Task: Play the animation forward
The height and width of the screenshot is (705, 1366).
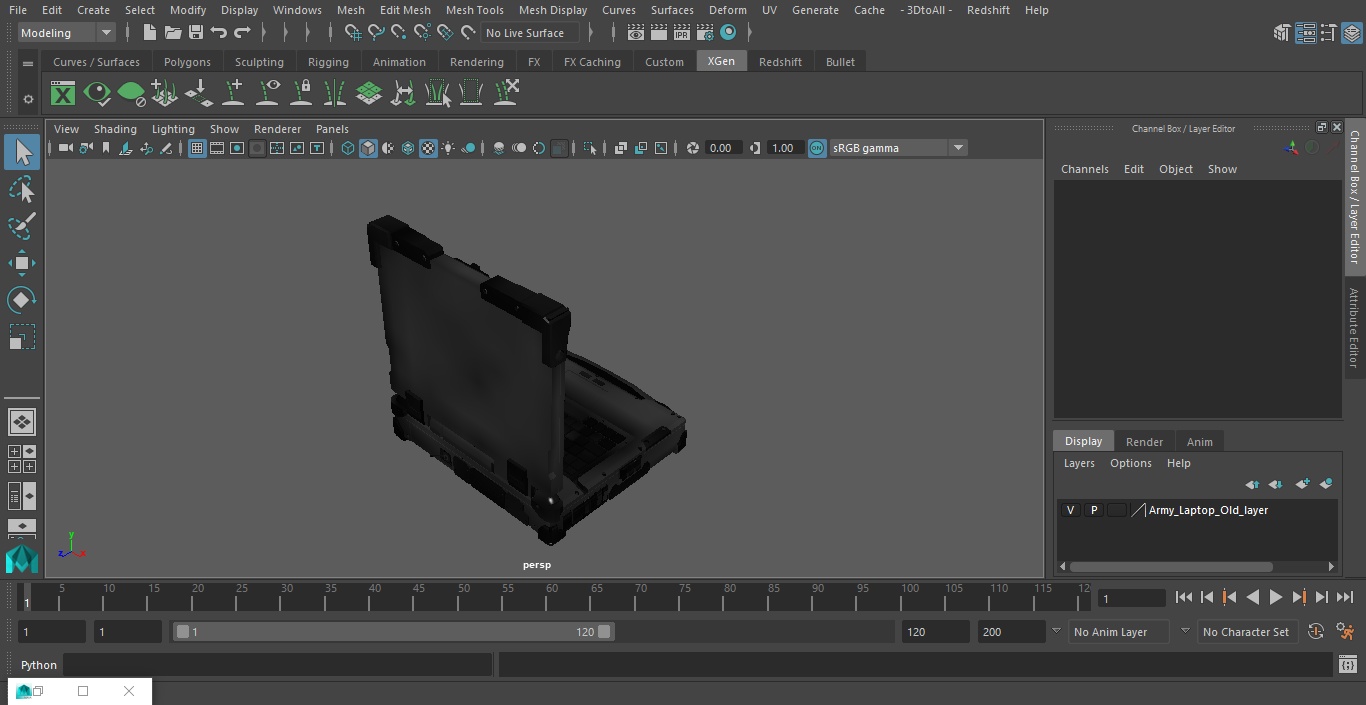Action: point(1275,597)
